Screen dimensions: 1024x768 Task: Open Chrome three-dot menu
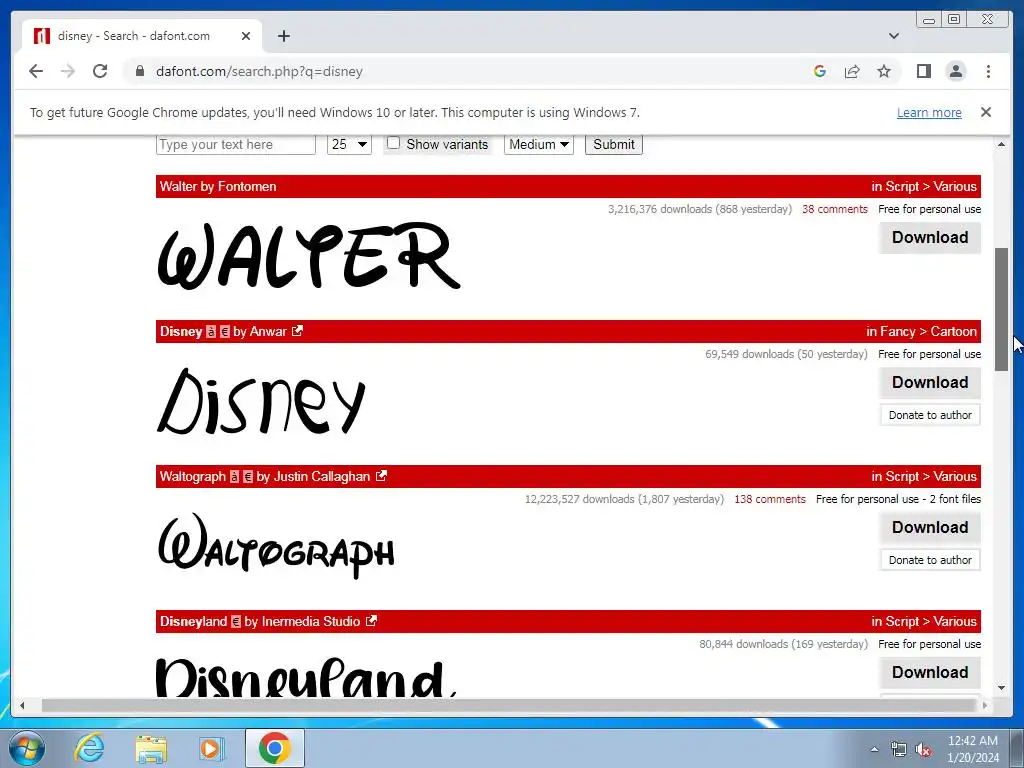[988, 71]
